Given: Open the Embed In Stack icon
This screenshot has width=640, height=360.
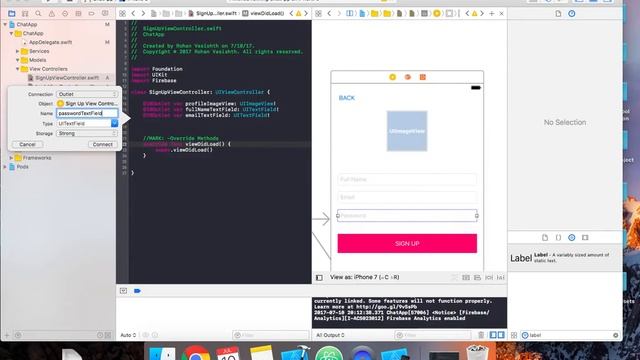Looking at the screenshot, I should 466,278.
